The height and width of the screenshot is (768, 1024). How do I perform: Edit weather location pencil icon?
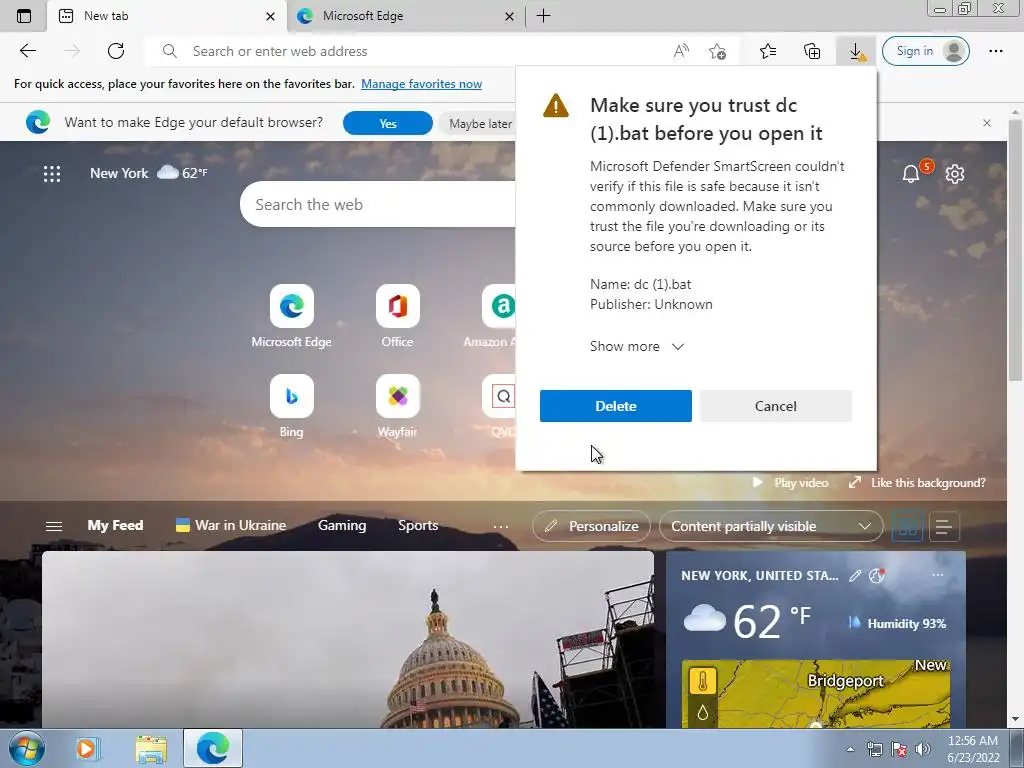pos(855,575)
